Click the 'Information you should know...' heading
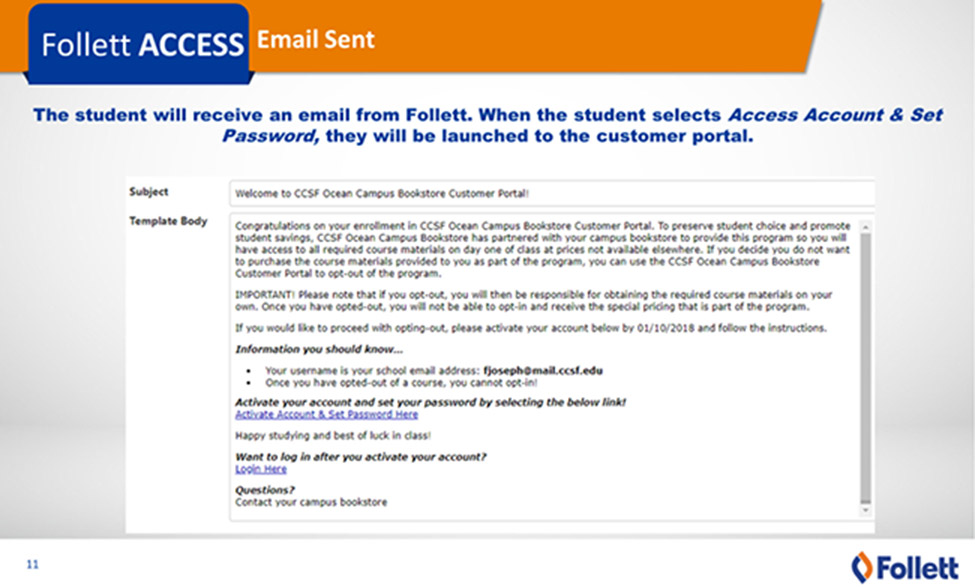The image size is (975, 587). (x=319, y=349)
